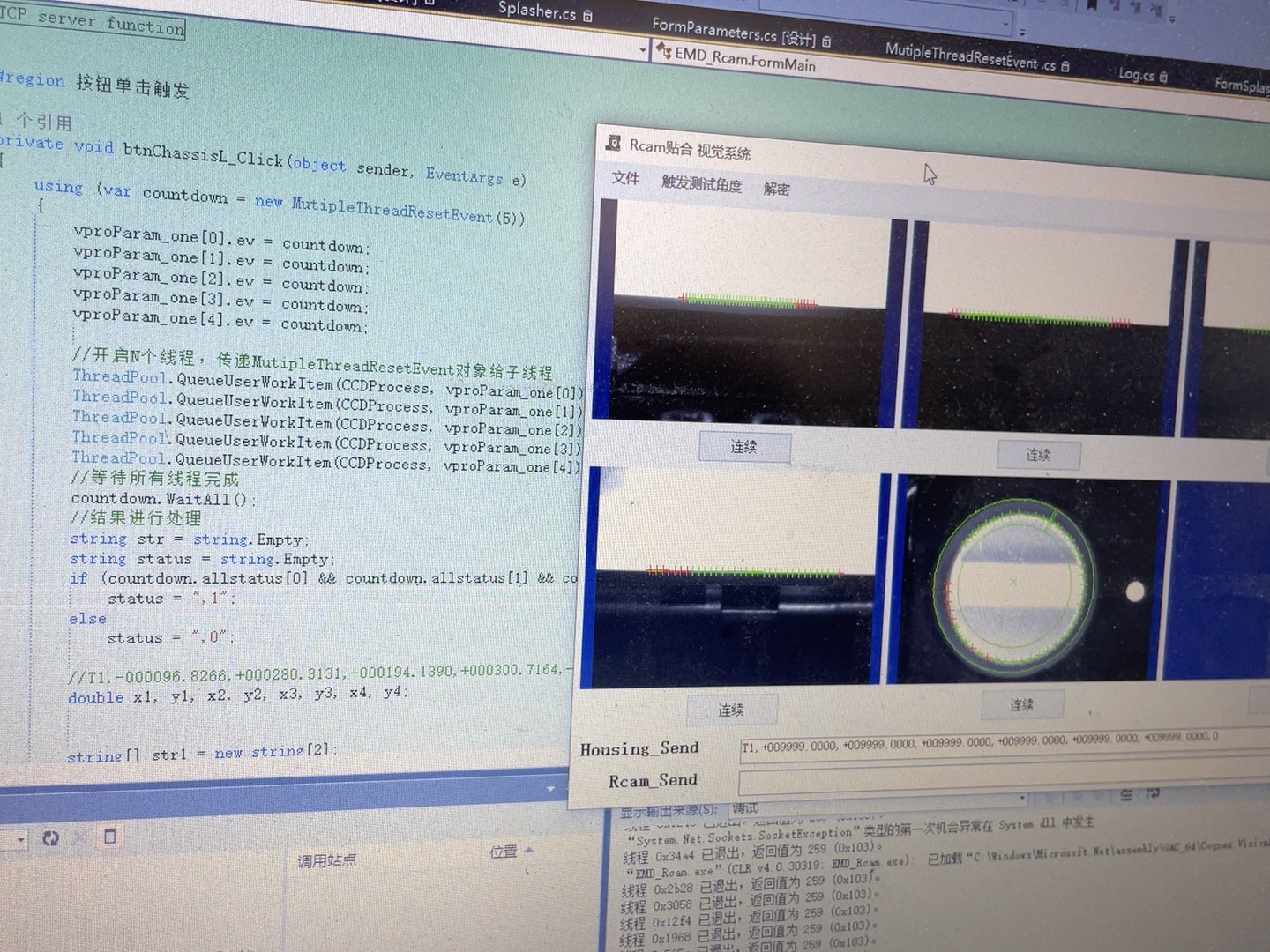Click 连续 under the bottom-left camera view
The width and height of the screenshot is (1270, 952).
tap(730, 710)
